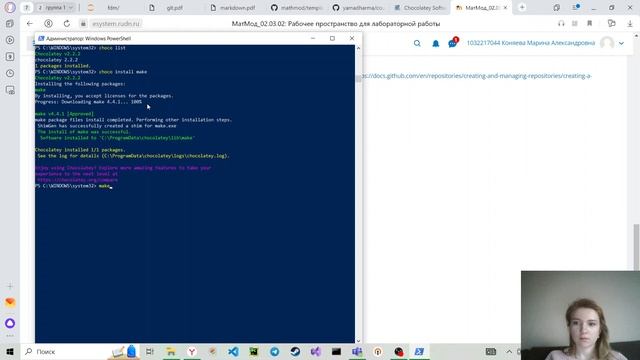This screenshot has height=360, width=640.
Task: Click the touch keyboard tray icon
Action: pos(491,351)
